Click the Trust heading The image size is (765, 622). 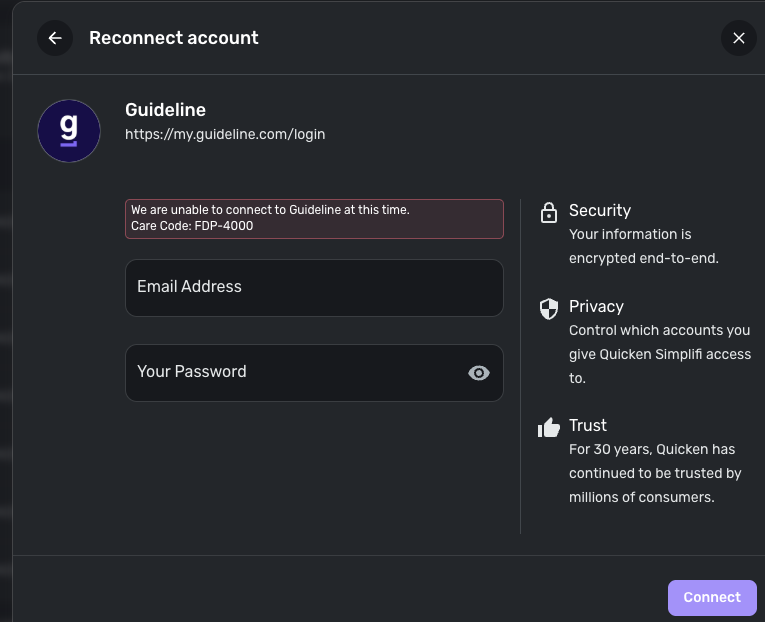coord(588,425)
